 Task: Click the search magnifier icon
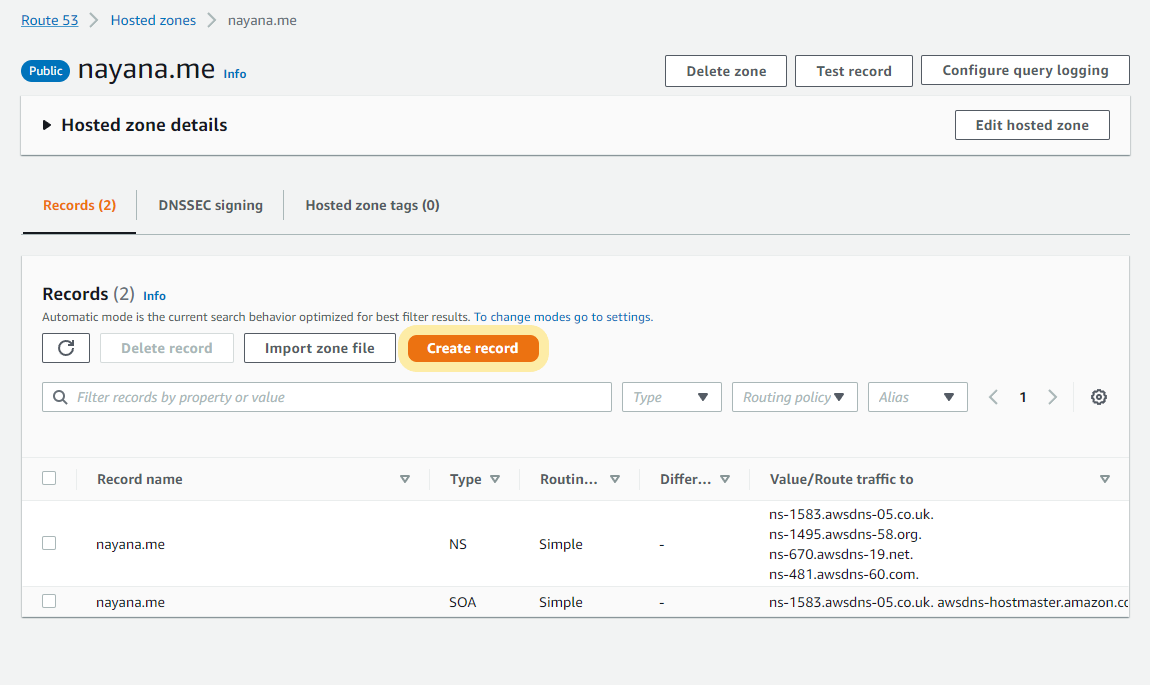point(60,397)
